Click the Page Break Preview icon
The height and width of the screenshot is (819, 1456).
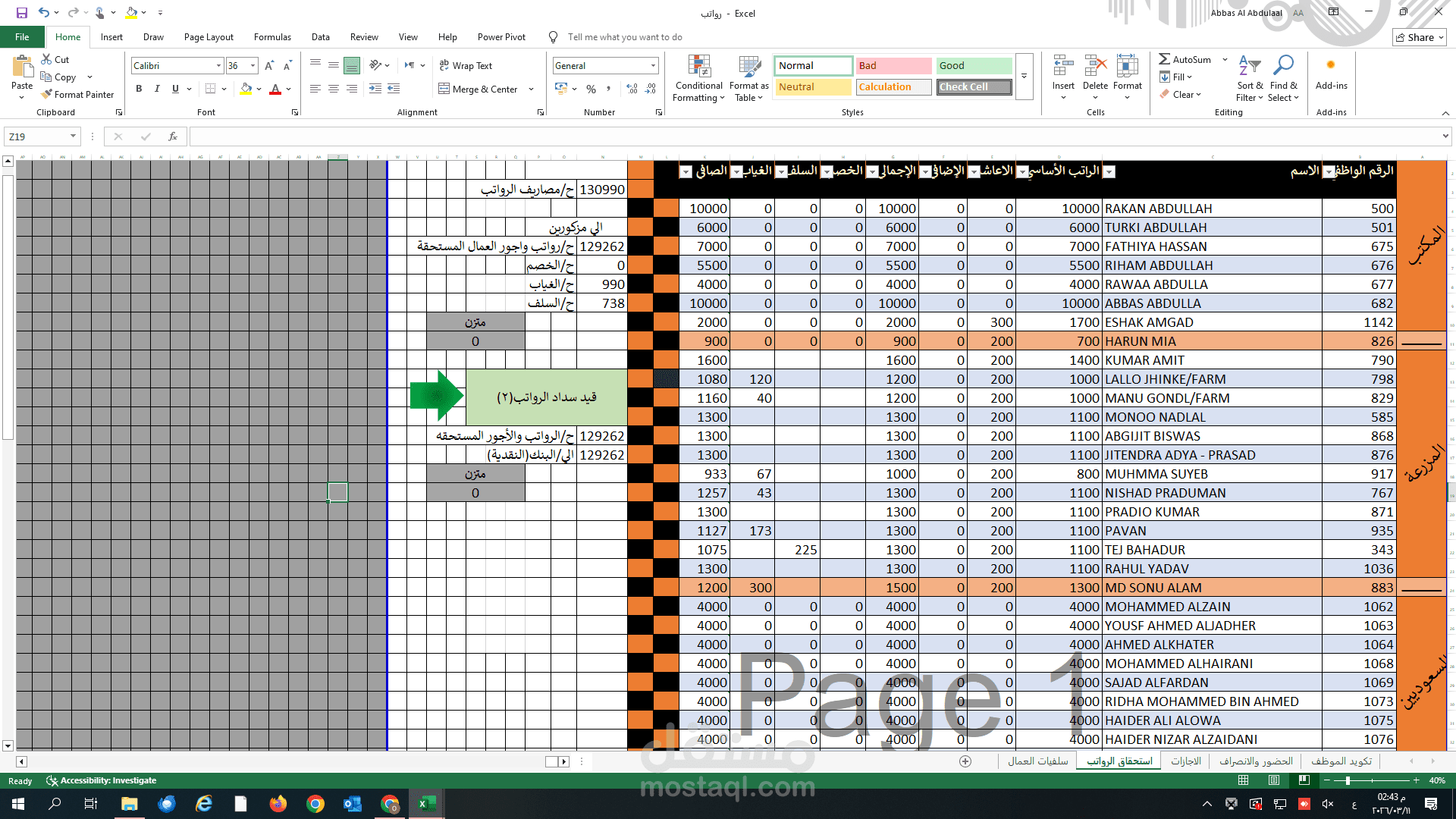tap(1304, 780)
